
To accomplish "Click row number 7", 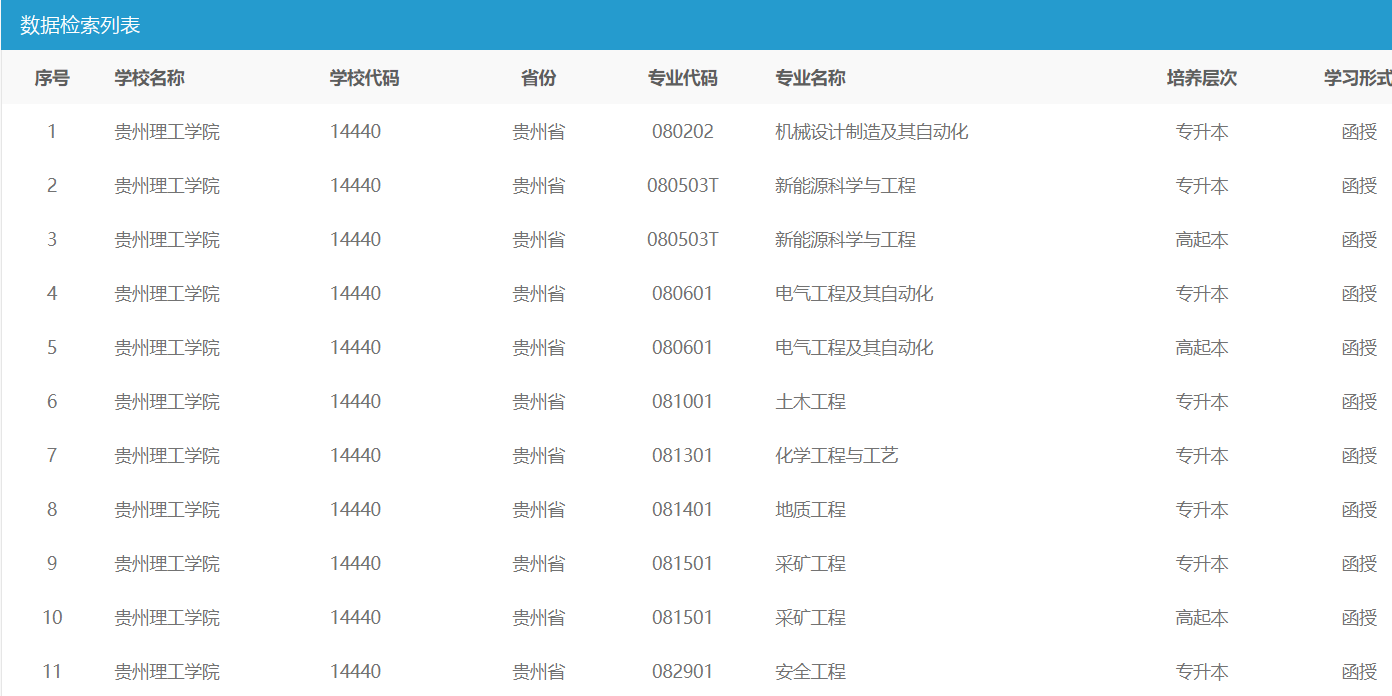I will (52, 456).
